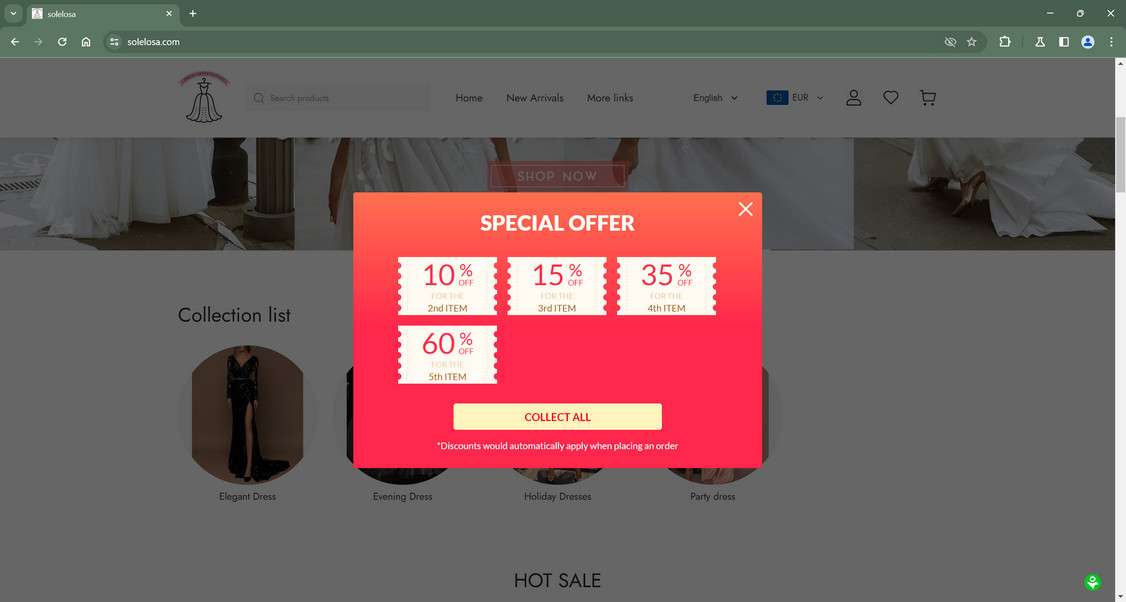Select the 10% off 2nd item coupon

(x=447, y=286)
